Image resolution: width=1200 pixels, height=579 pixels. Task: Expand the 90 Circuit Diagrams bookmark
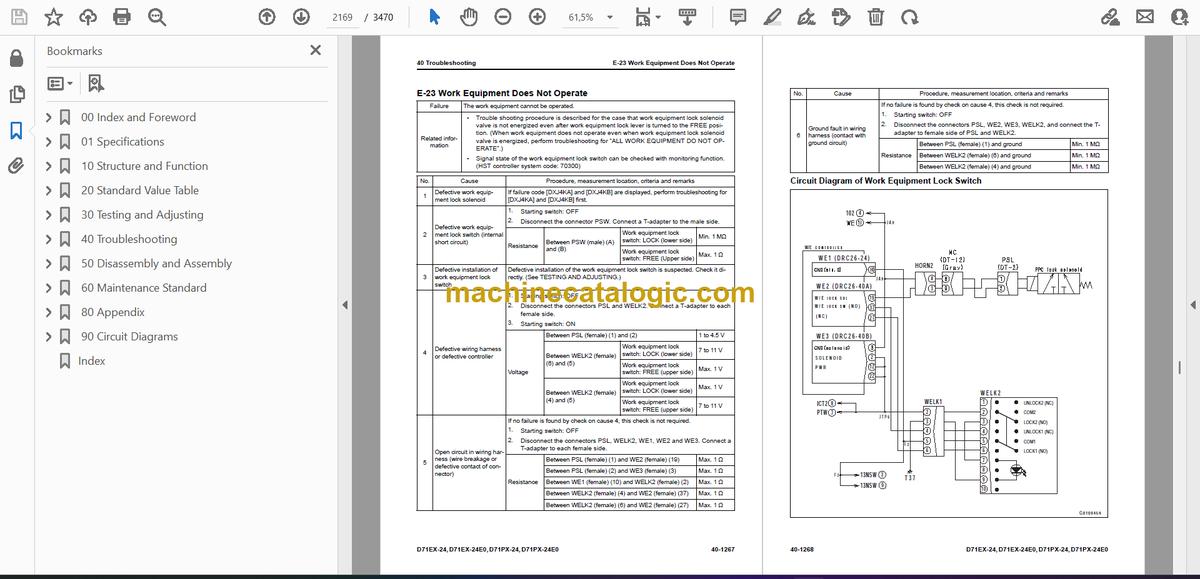[48, 337]
